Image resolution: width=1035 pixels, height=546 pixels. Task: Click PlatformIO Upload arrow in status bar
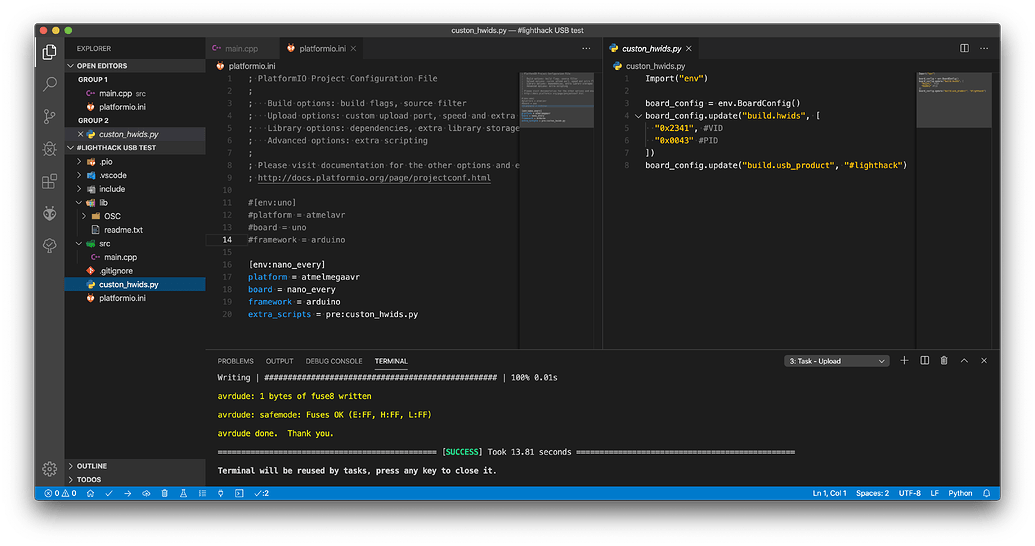click(x=127, y=493)
